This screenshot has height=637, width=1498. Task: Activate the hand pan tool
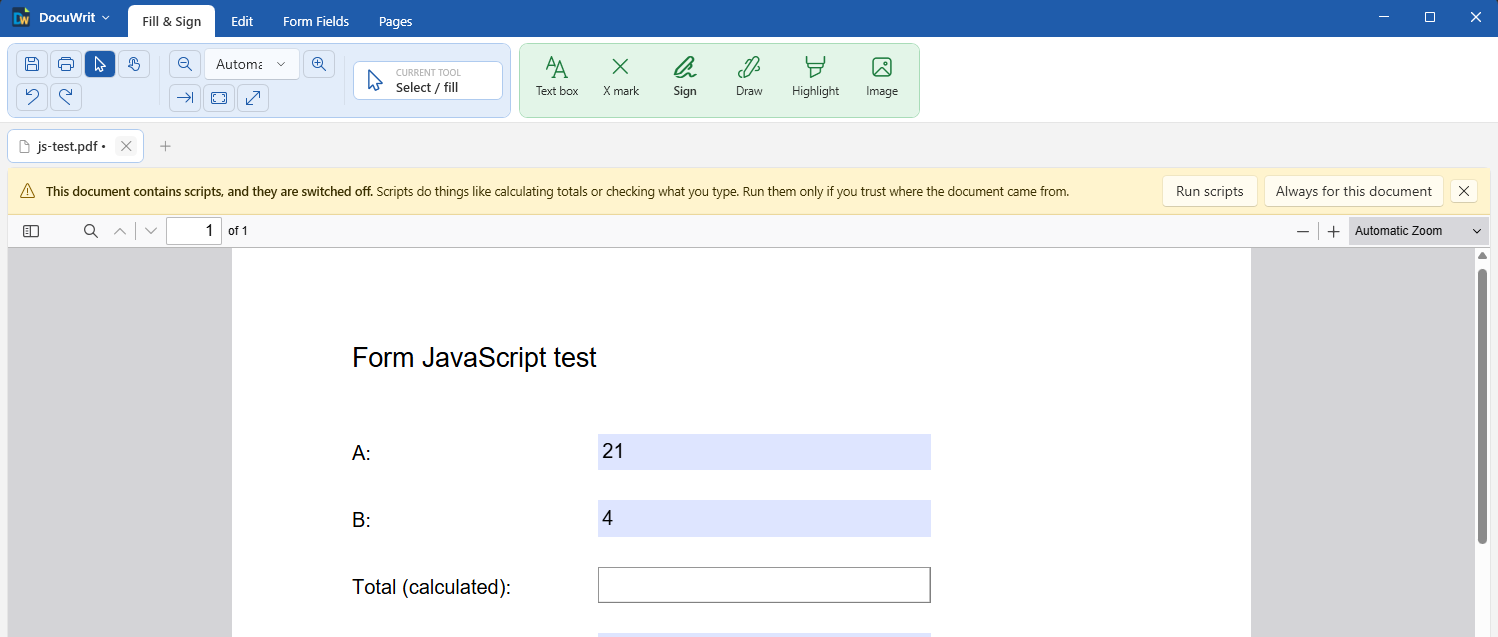point(134,64)
